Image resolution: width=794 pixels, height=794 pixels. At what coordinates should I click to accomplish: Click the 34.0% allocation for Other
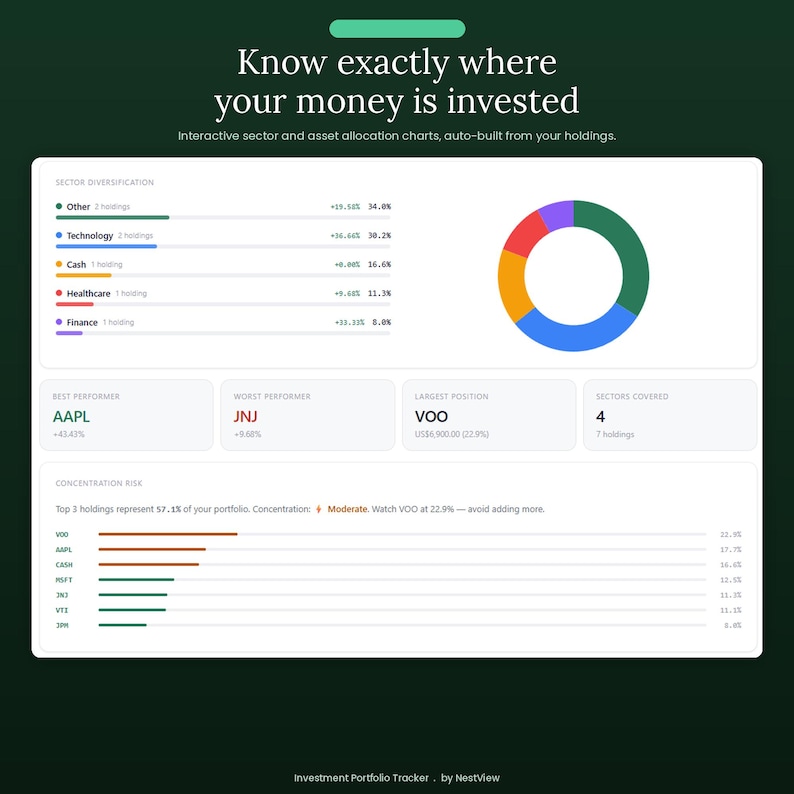tap(379, 207)
